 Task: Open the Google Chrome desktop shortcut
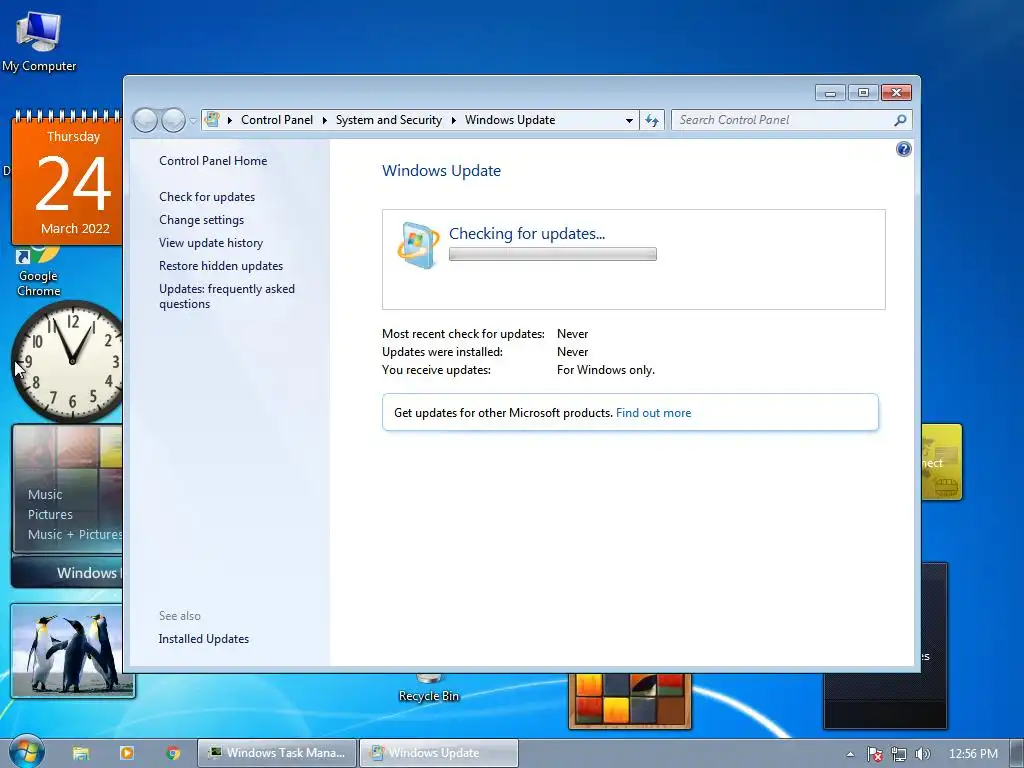click(38, 273)
